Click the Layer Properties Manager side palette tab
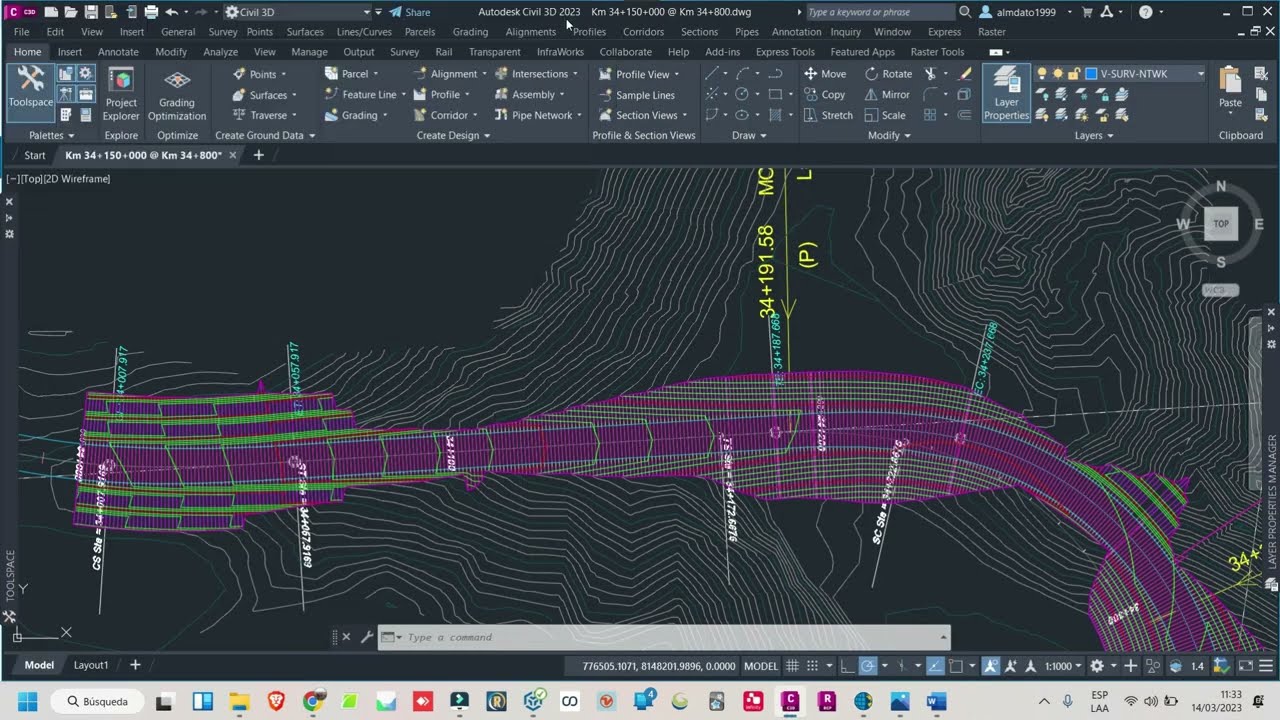The image size is (1280, 720). pos(1272,503)
